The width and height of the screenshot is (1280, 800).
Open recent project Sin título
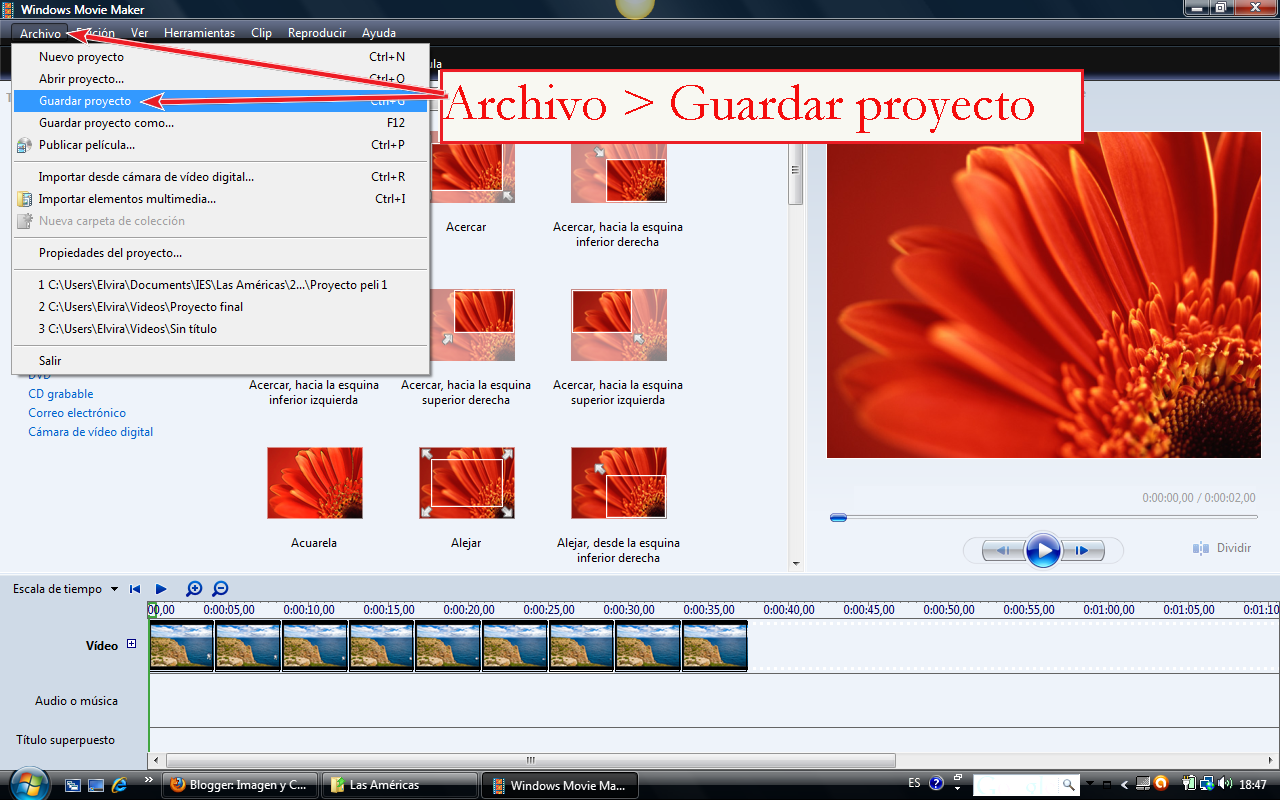tap(221, 329)
